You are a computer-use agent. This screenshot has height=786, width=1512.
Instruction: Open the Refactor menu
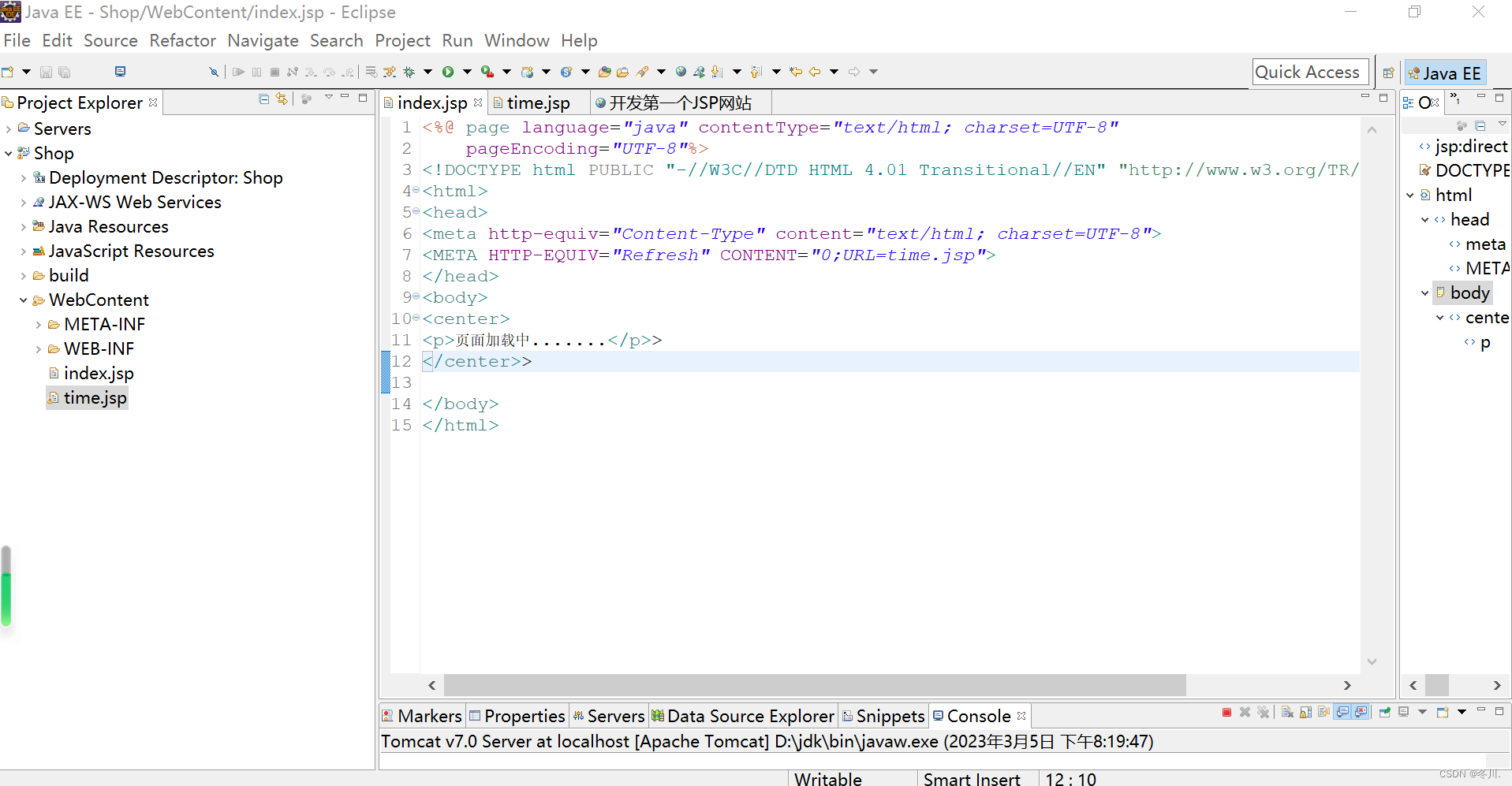coord(182,40)
